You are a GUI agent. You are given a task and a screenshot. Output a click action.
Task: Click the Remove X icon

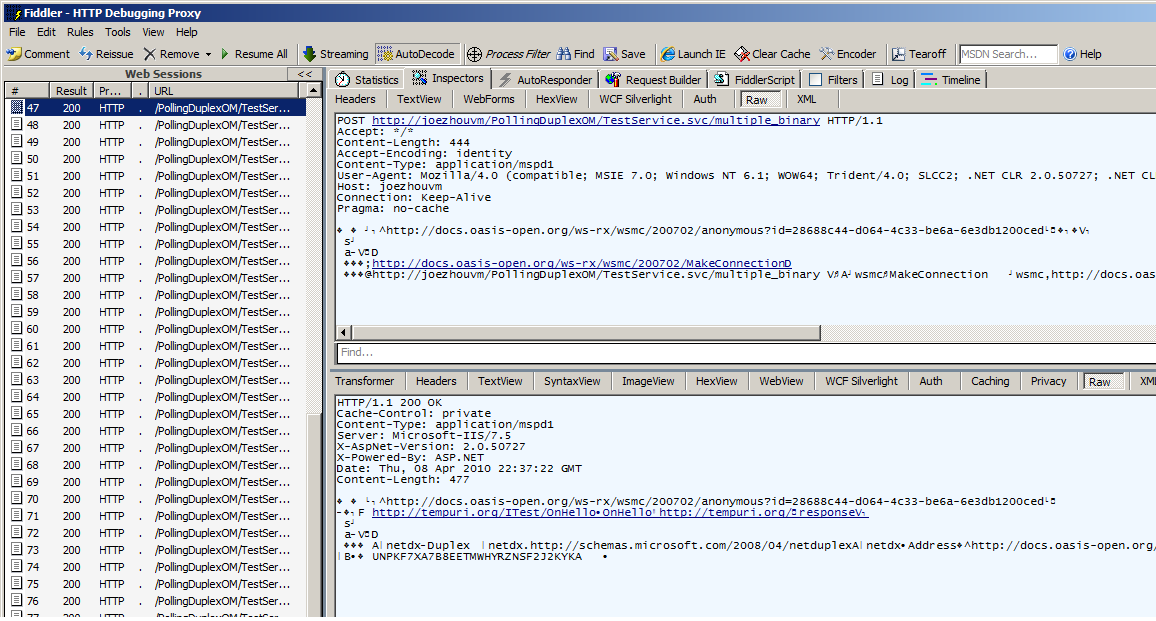point(150,54)
